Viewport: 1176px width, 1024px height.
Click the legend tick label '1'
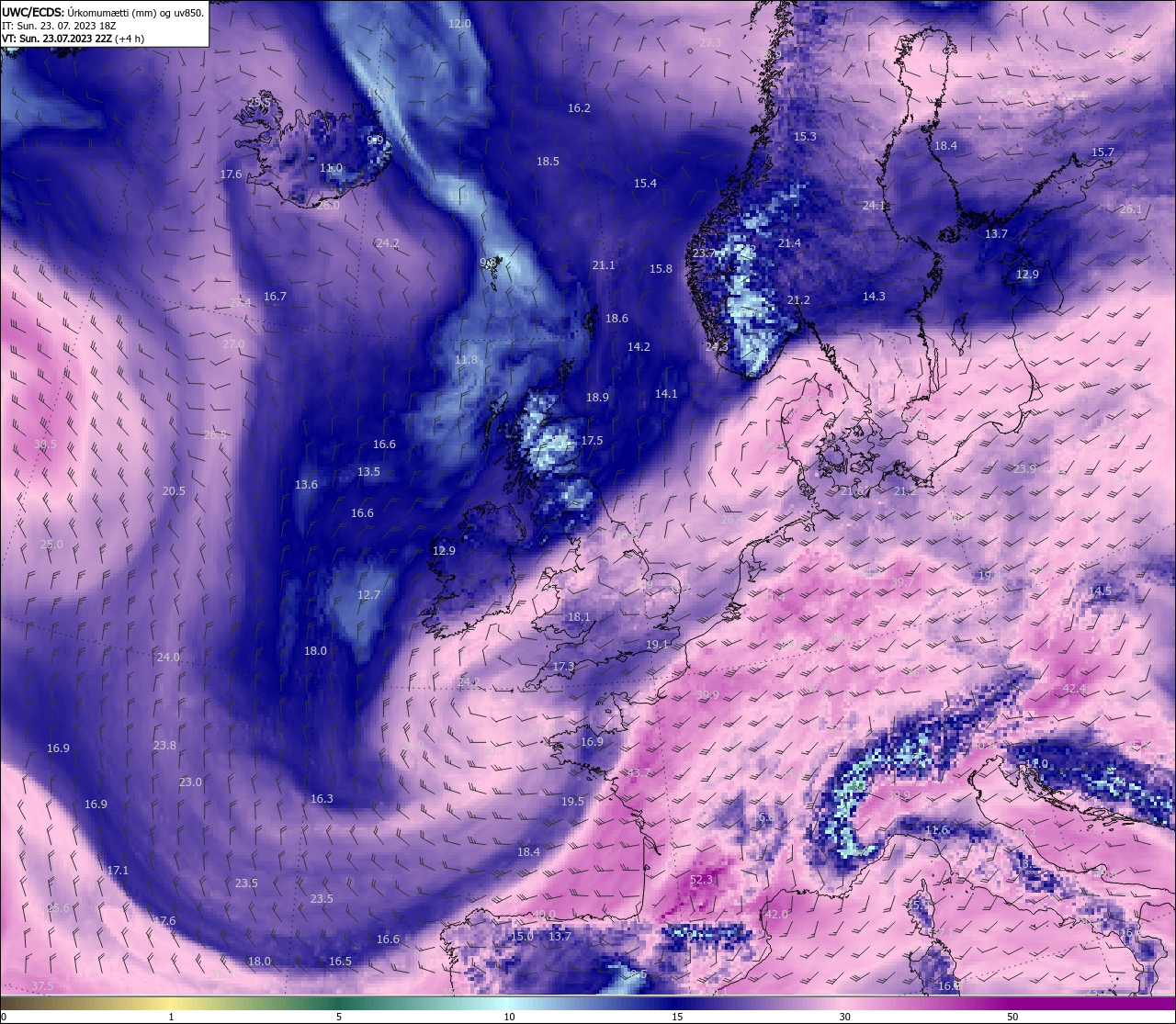coord(171,1017)
